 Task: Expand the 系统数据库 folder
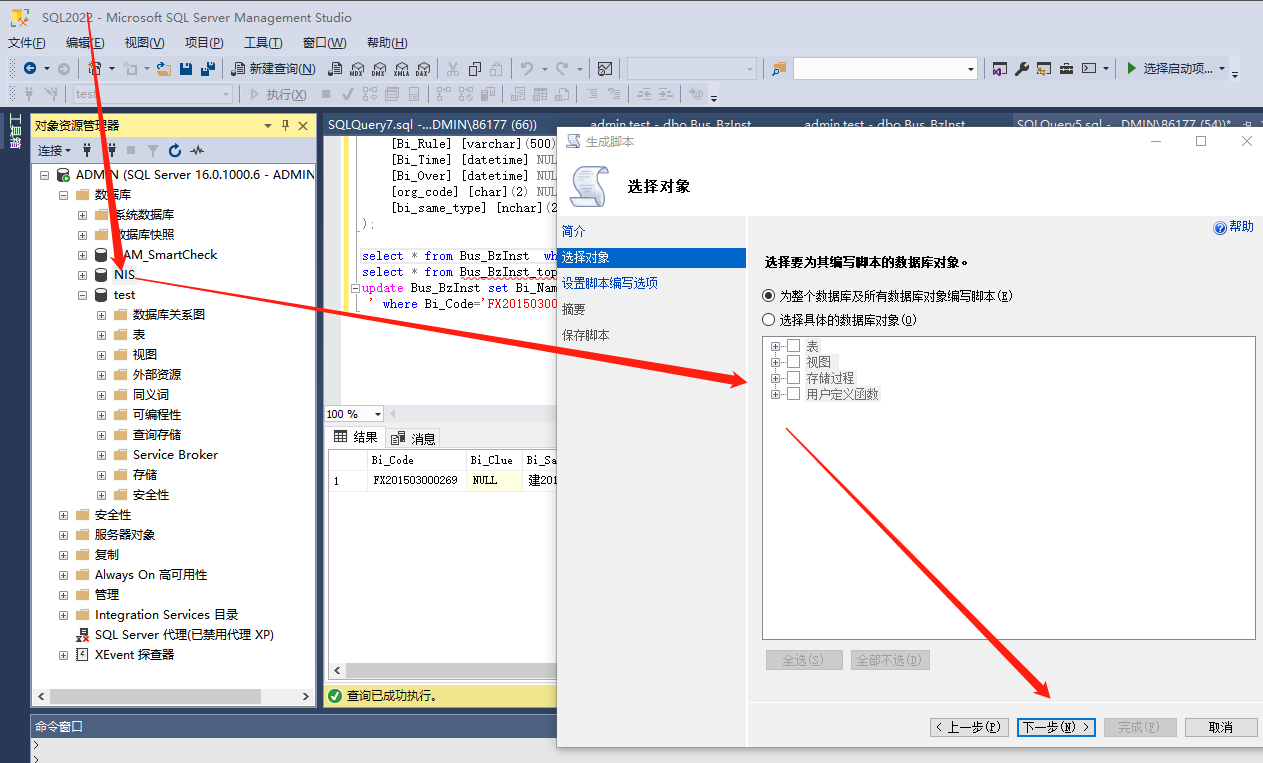[x=82, y=215]
